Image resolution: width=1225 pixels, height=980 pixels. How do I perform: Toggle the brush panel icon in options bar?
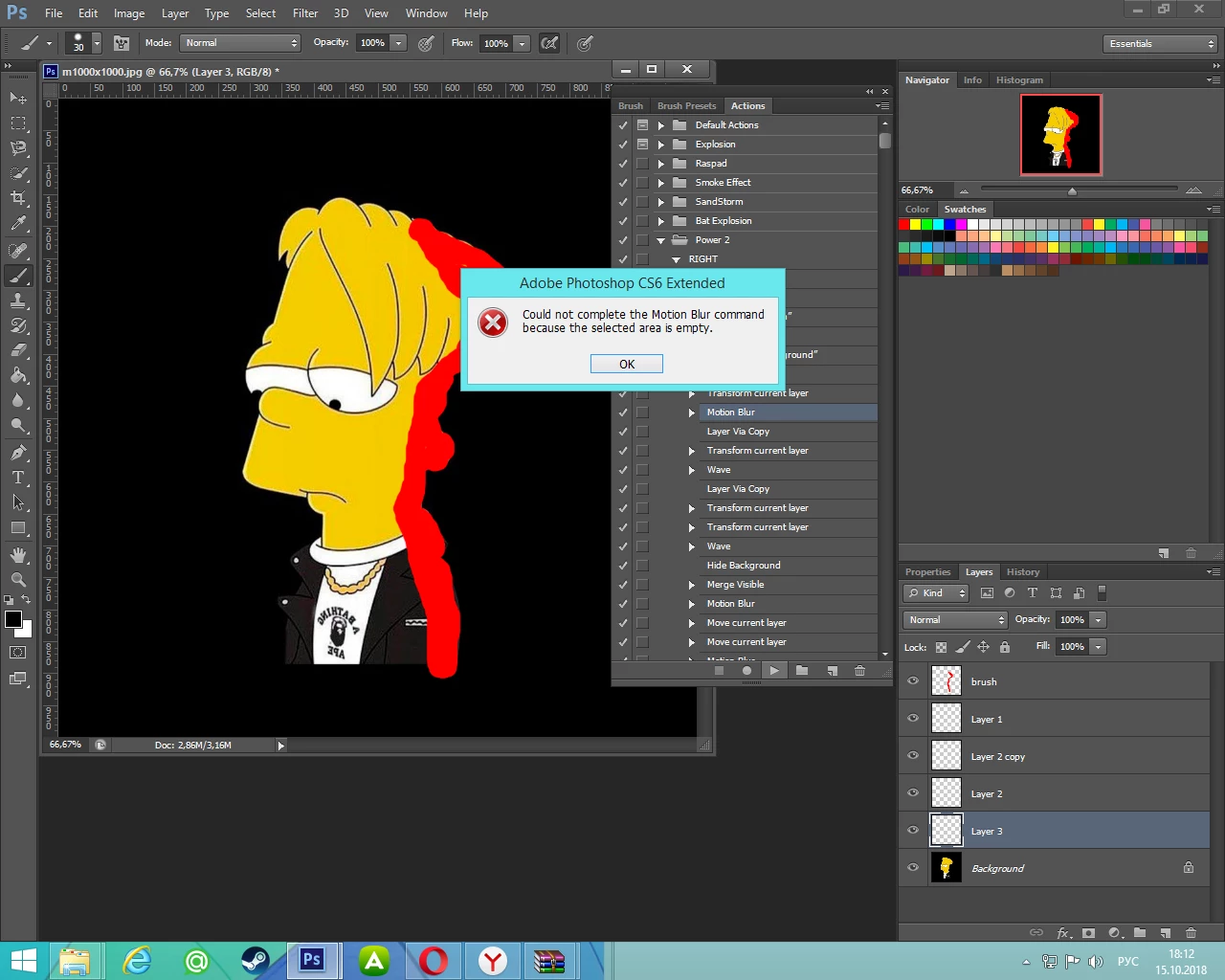click(122, 43)
